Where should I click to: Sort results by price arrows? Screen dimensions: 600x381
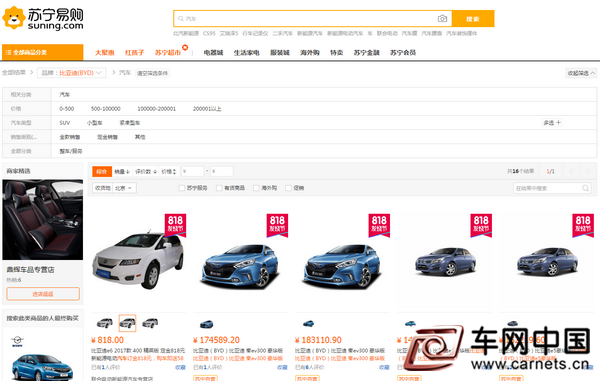(169, 171)
